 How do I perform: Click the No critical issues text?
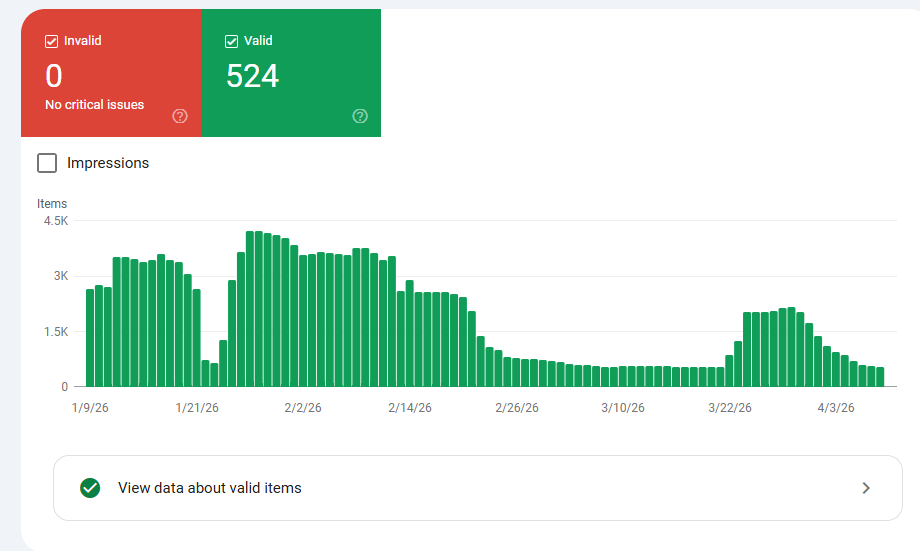(95, 104)
